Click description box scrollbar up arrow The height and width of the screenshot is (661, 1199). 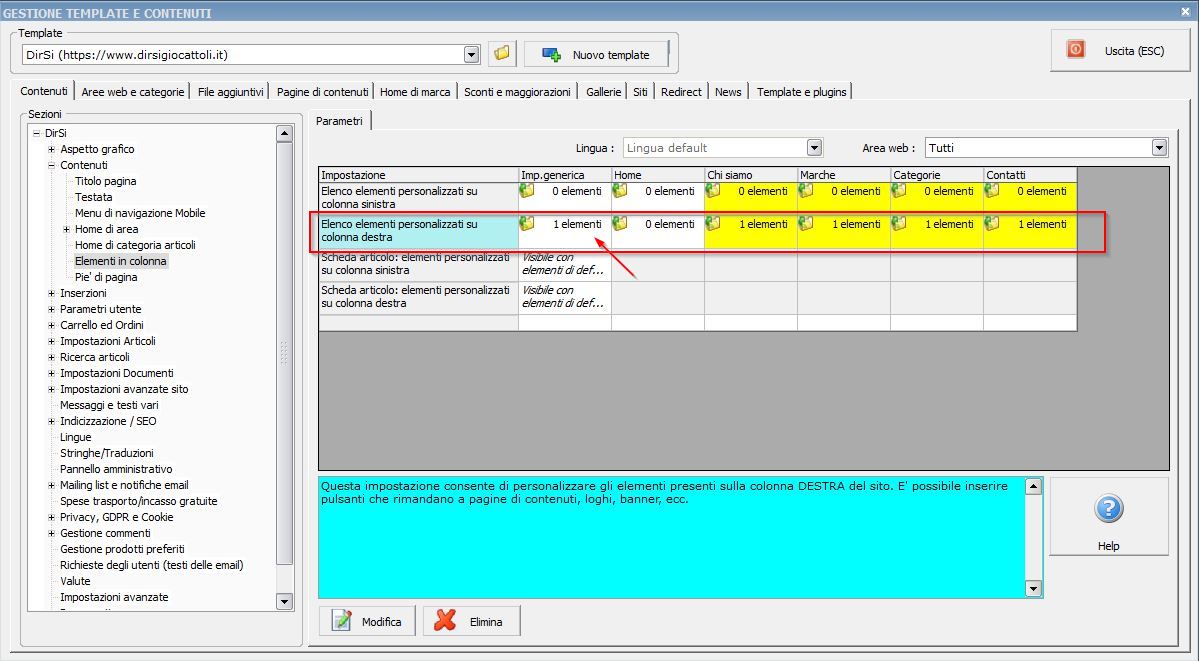point(1034,486)
